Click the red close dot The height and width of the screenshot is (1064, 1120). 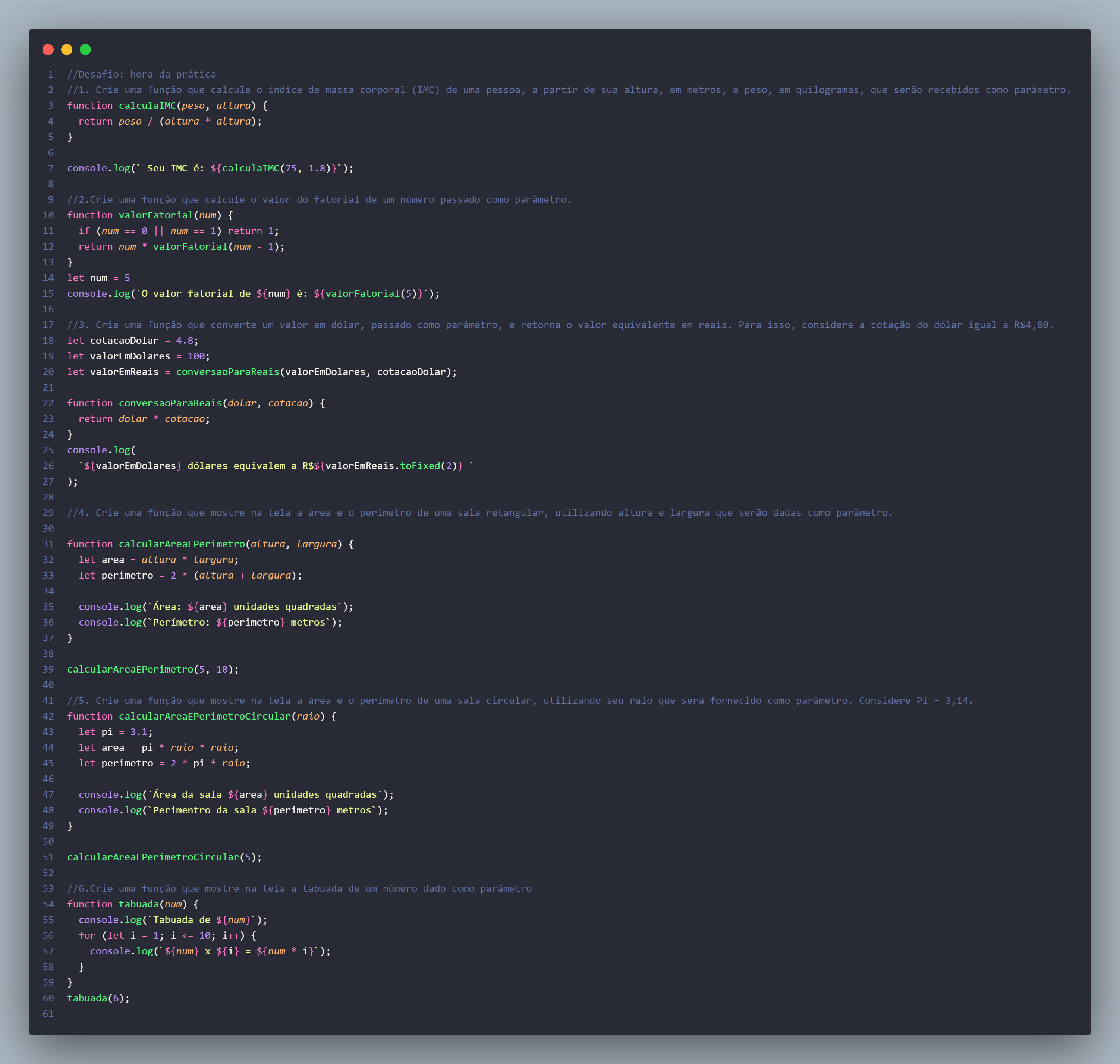[48, 50]
